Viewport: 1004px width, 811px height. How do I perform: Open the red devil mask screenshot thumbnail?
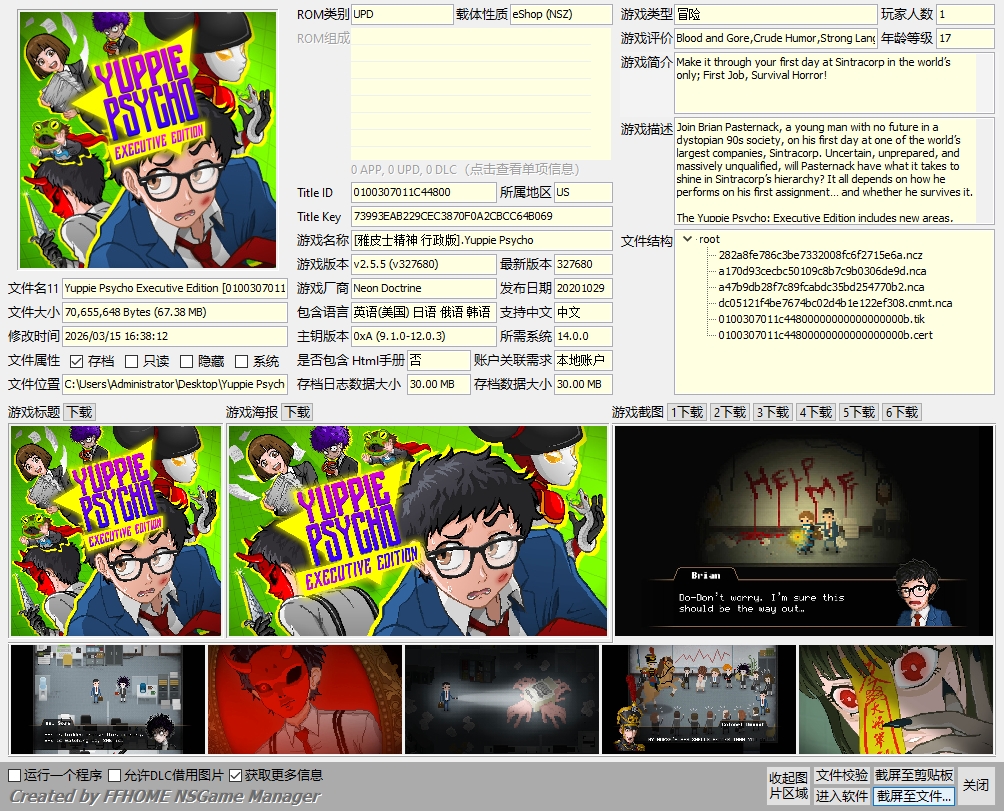click(305, 699)
